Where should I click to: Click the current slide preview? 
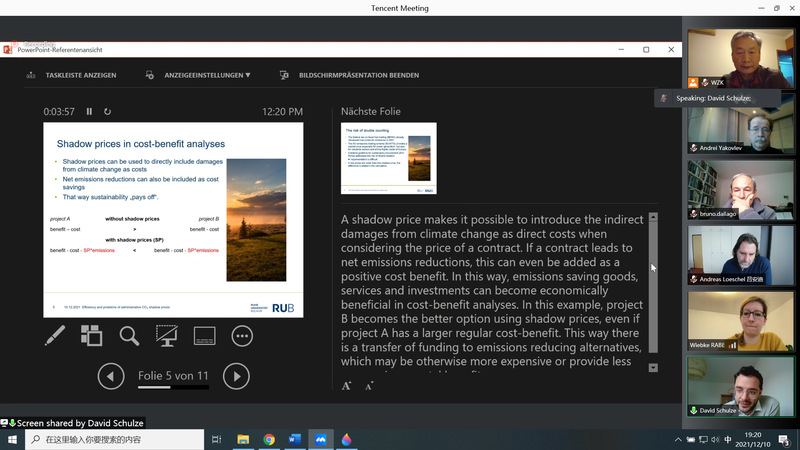point(173,220)
